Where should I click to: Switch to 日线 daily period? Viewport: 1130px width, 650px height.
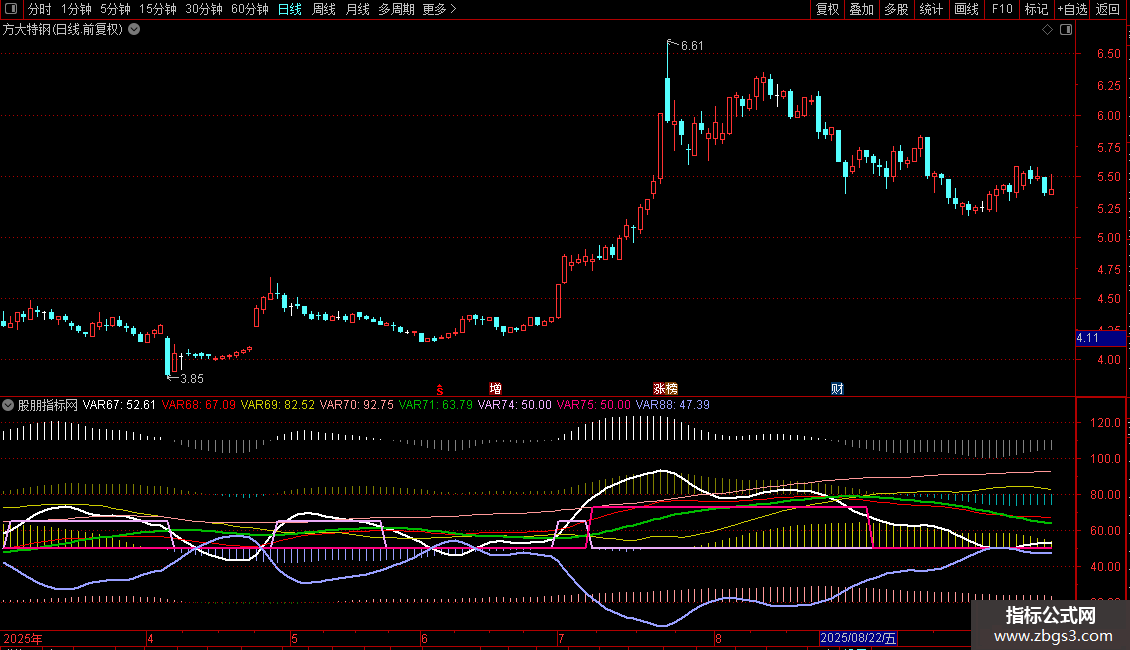290,9
